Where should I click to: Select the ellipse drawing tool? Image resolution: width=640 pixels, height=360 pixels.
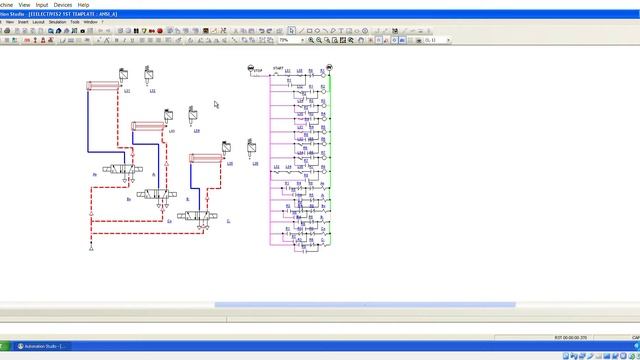click(317, 31)
